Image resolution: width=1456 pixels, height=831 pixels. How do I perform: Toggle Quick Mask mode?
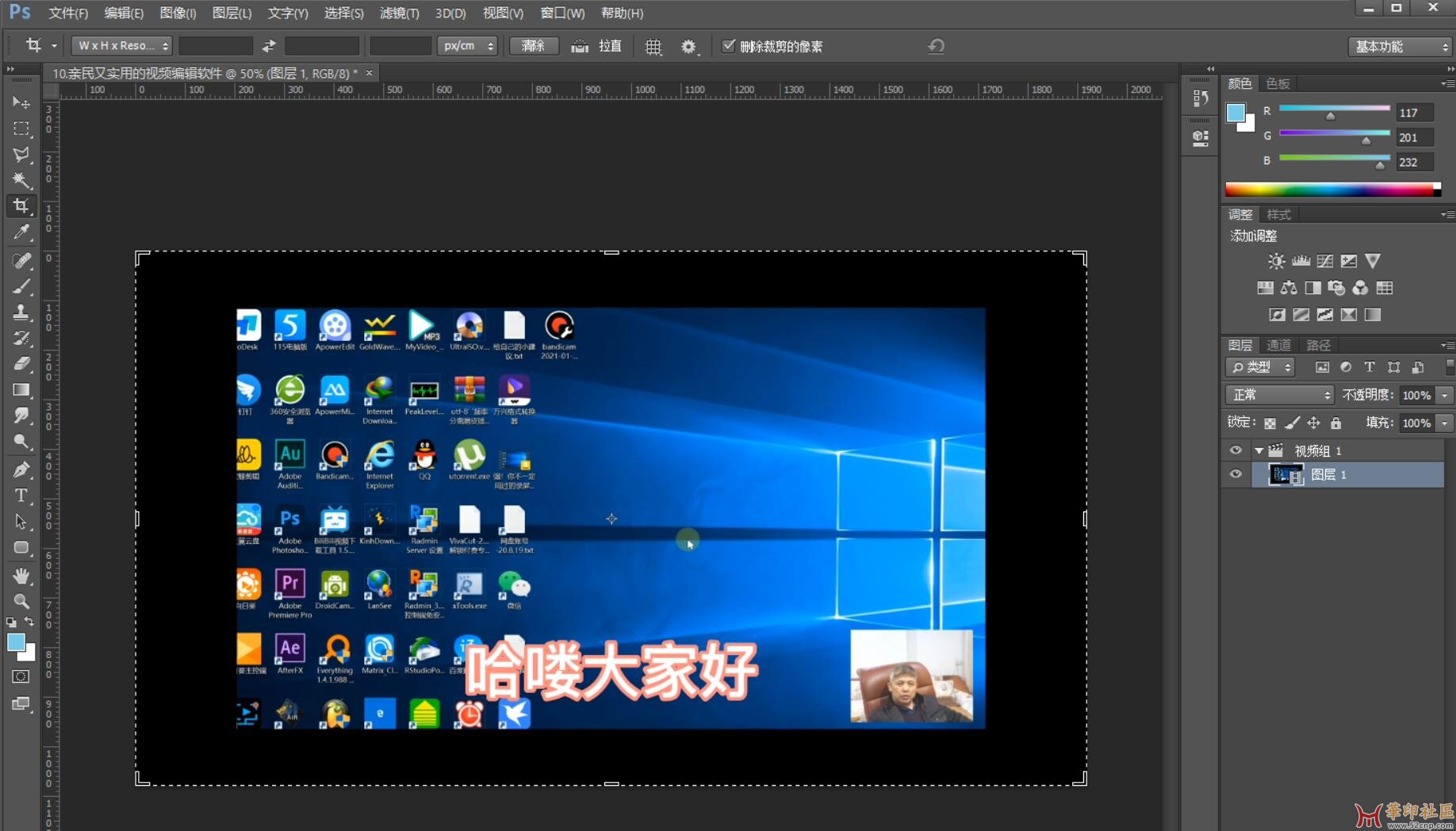(x=21, y=676)
